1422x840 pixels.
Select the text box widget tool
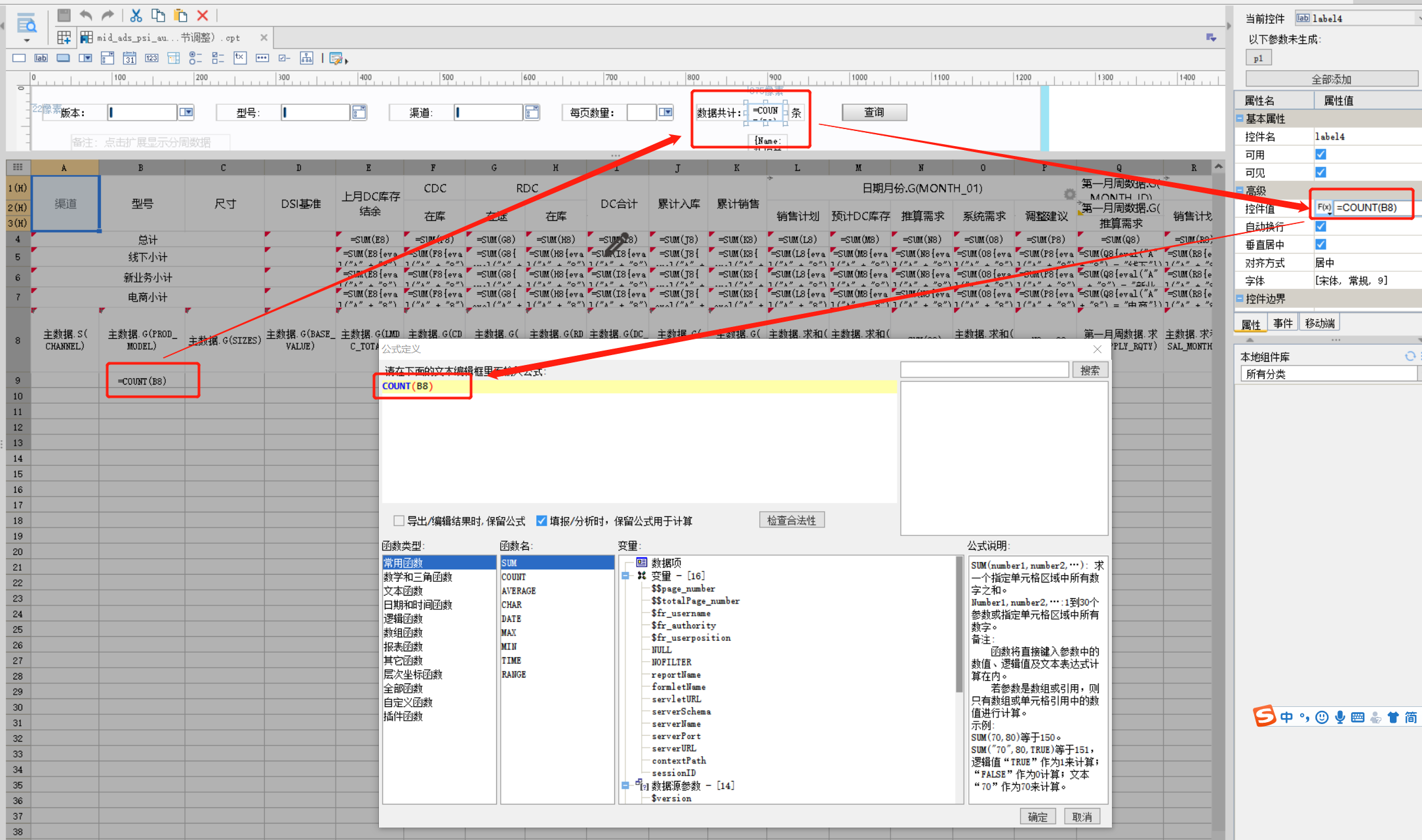(19, 58)
